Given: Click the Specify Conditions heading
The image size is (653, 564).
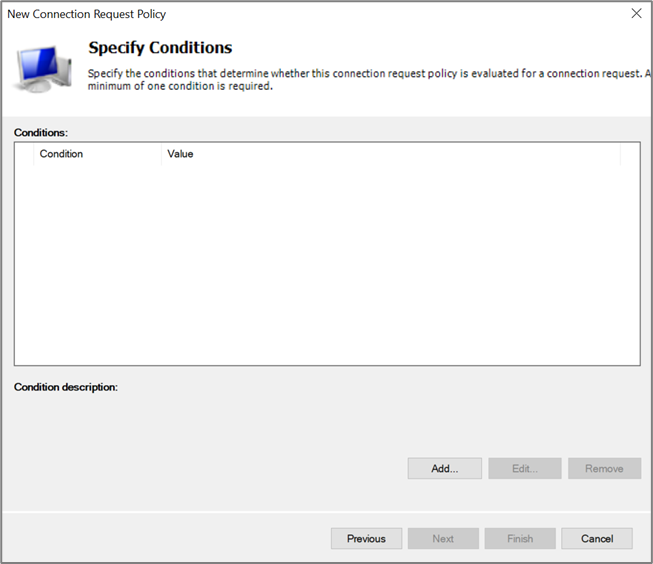Looking at the screenshot, I should [160, 47].
